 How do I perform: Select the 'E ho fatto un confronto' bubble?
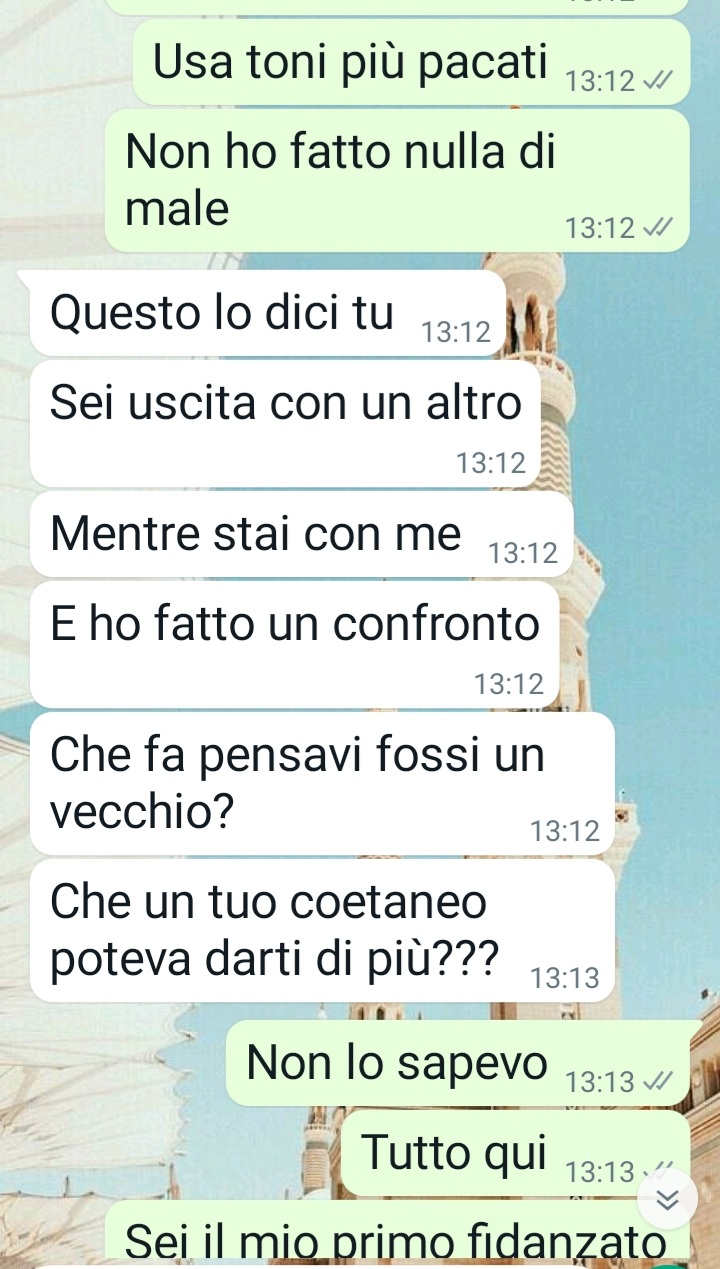pos(294,645)
